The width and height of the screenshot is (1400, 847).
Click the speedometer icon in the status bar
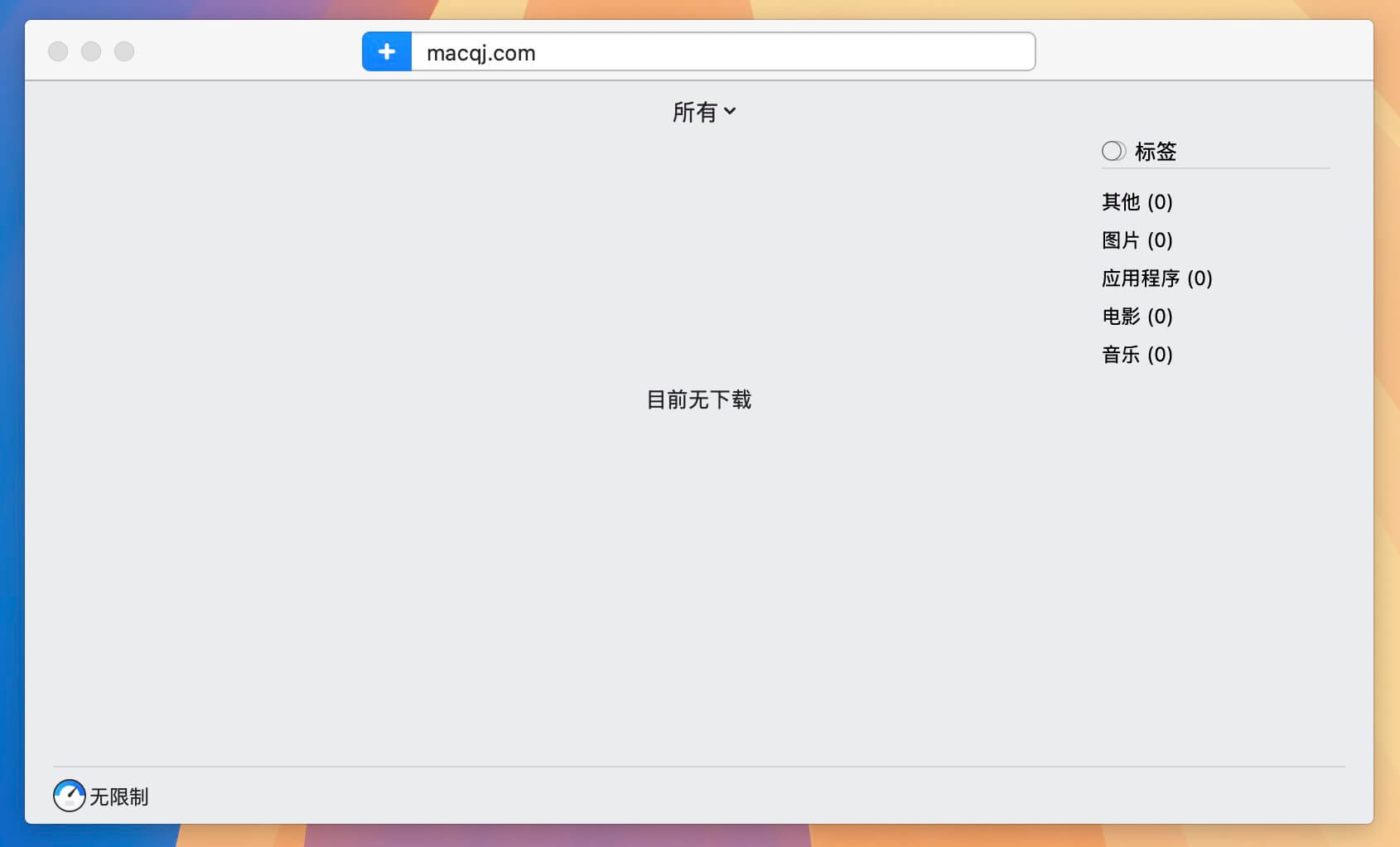coord(68,796)
